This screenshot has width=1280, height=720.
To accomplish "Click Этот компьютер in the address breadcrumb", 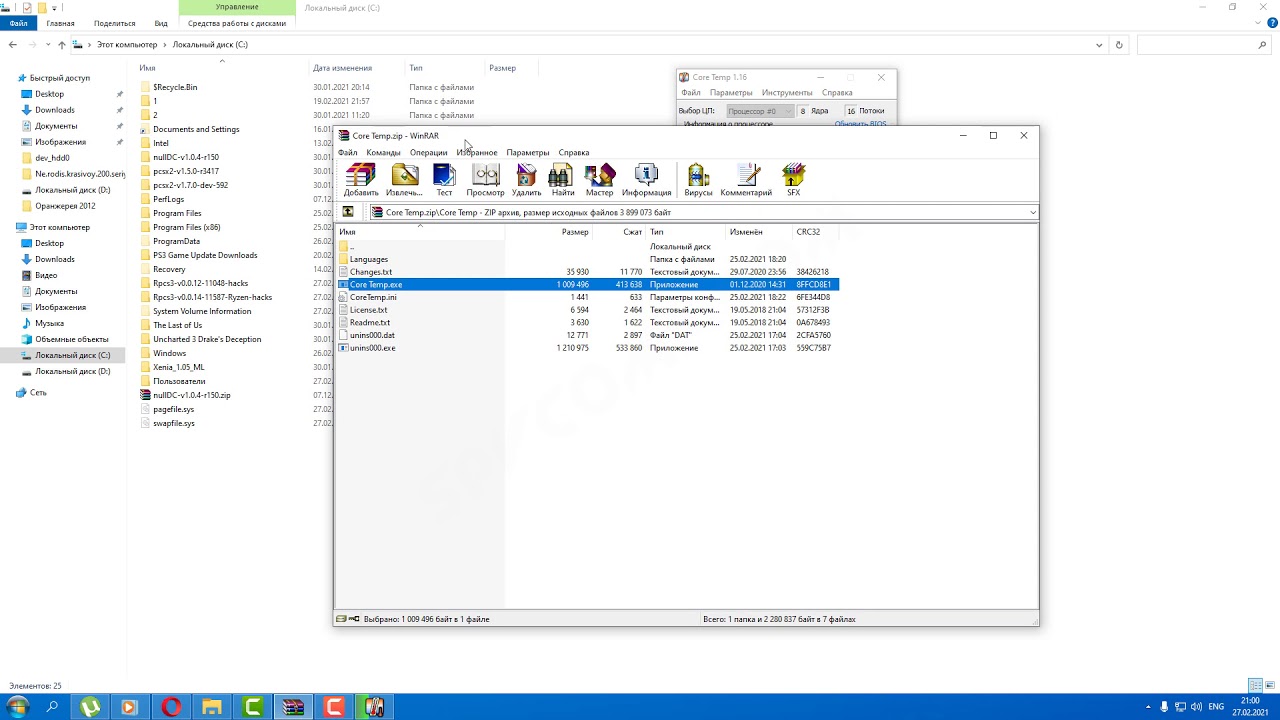I will click(127, 45).
